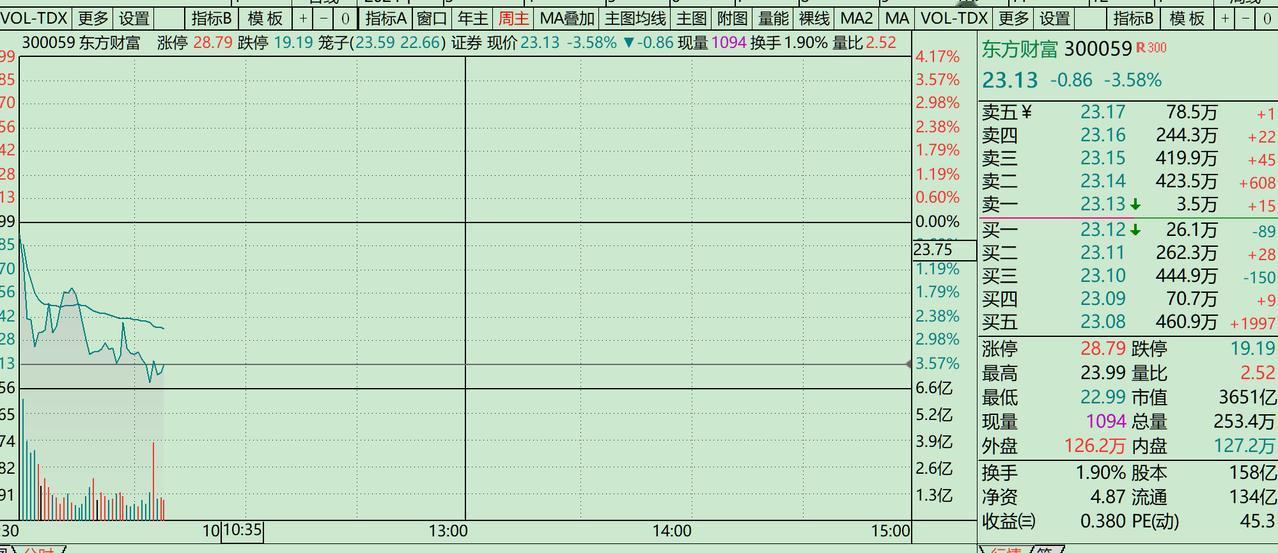Click the 涨停 28.79 value in the quote panel
Screen dimensions: 1278x553
[1103, 349]
